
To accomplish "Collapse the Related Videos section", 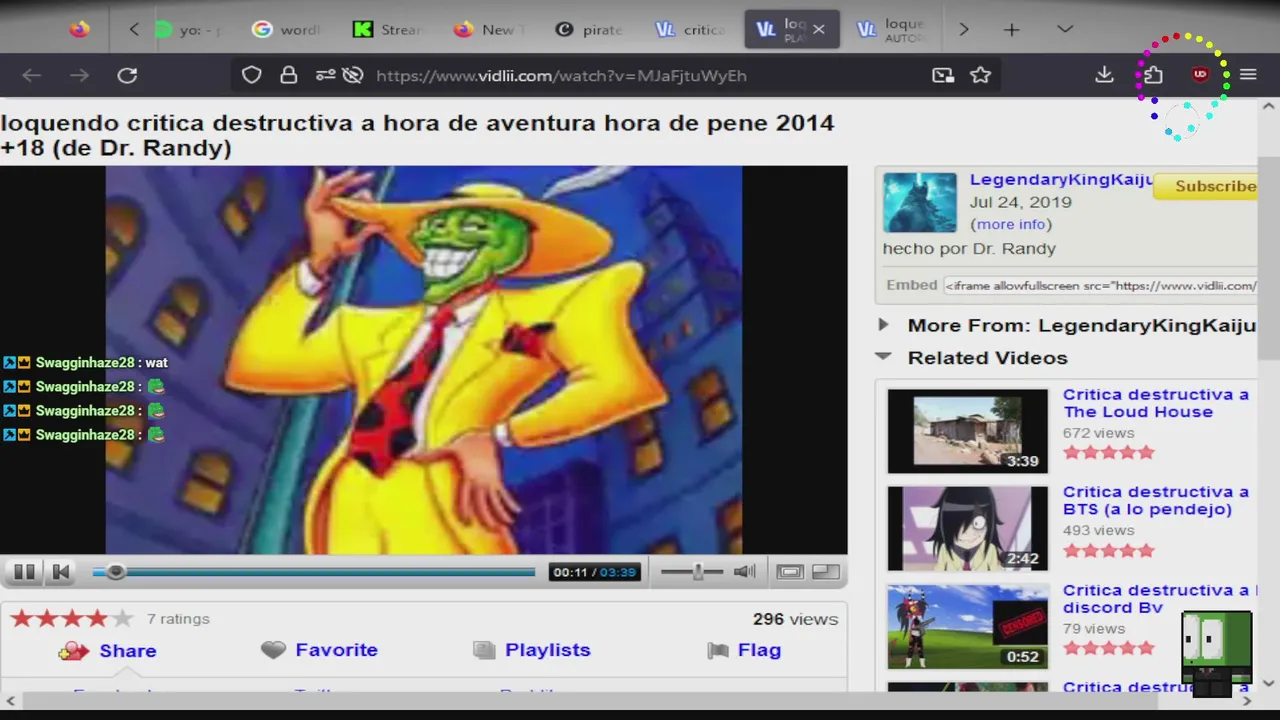I will point(972,358).
